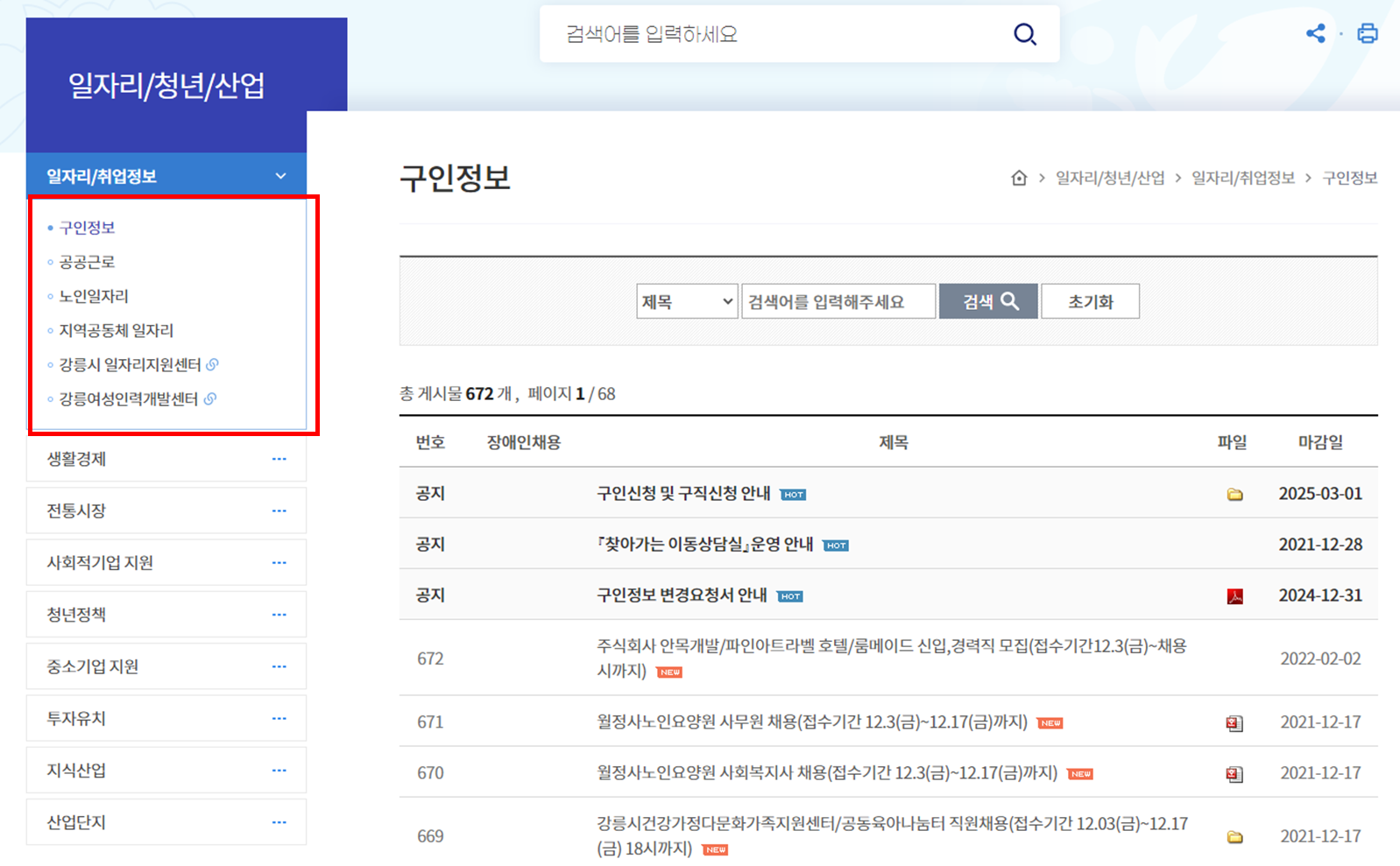Screen dimensions: 1400x866
Task: Click the share icon
Action: tap(1315, 34)
